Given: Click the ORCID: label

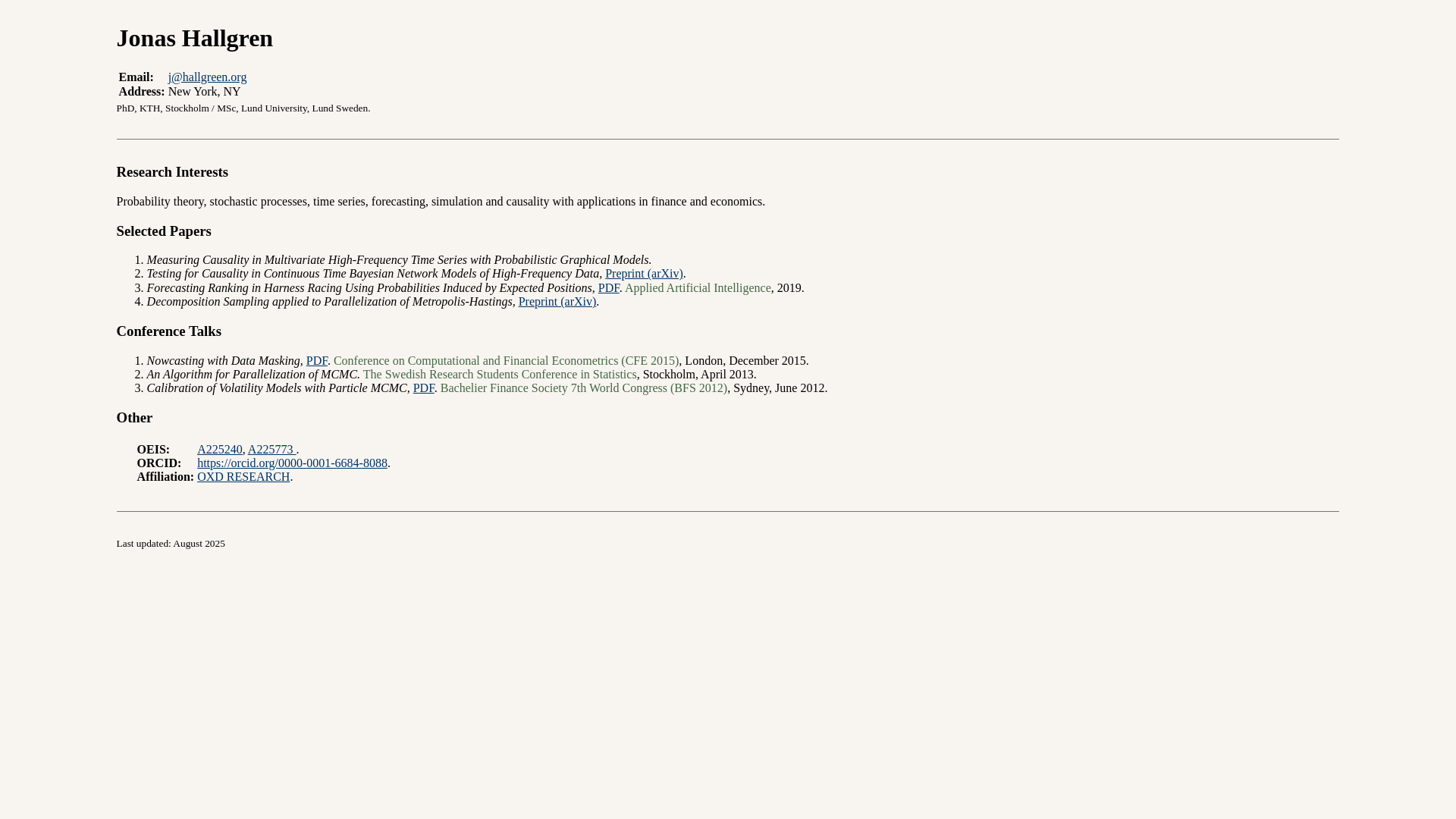Looking at the screenshot, I should 159,463.
